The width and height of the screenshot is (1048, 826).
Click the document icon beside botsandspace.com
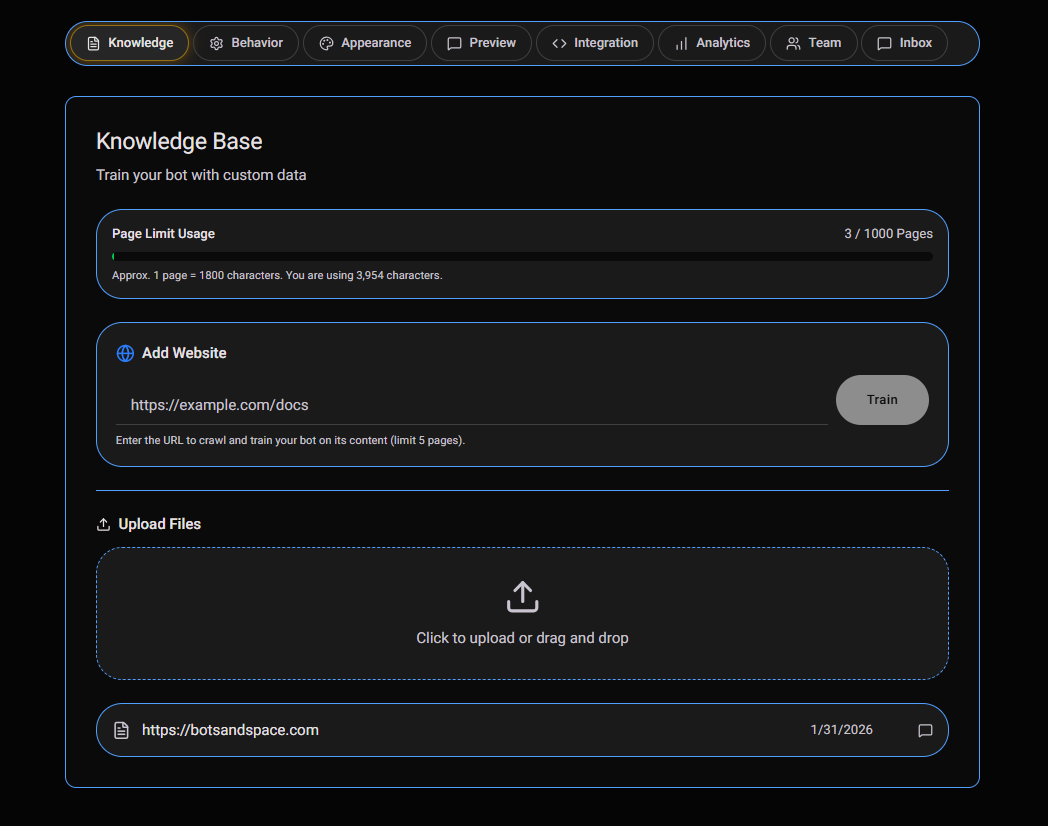(x=121, y=729)
